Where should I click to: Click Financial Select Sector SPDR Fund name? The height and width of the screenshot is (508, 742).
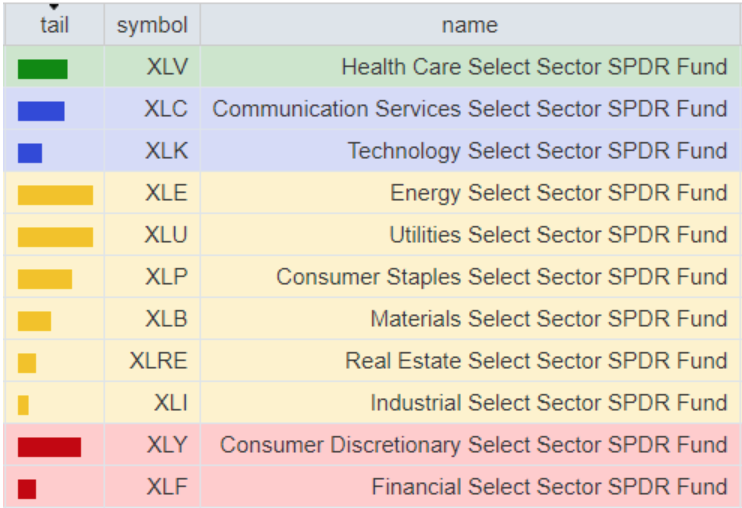pyautogui.click(x=549, y=487)
